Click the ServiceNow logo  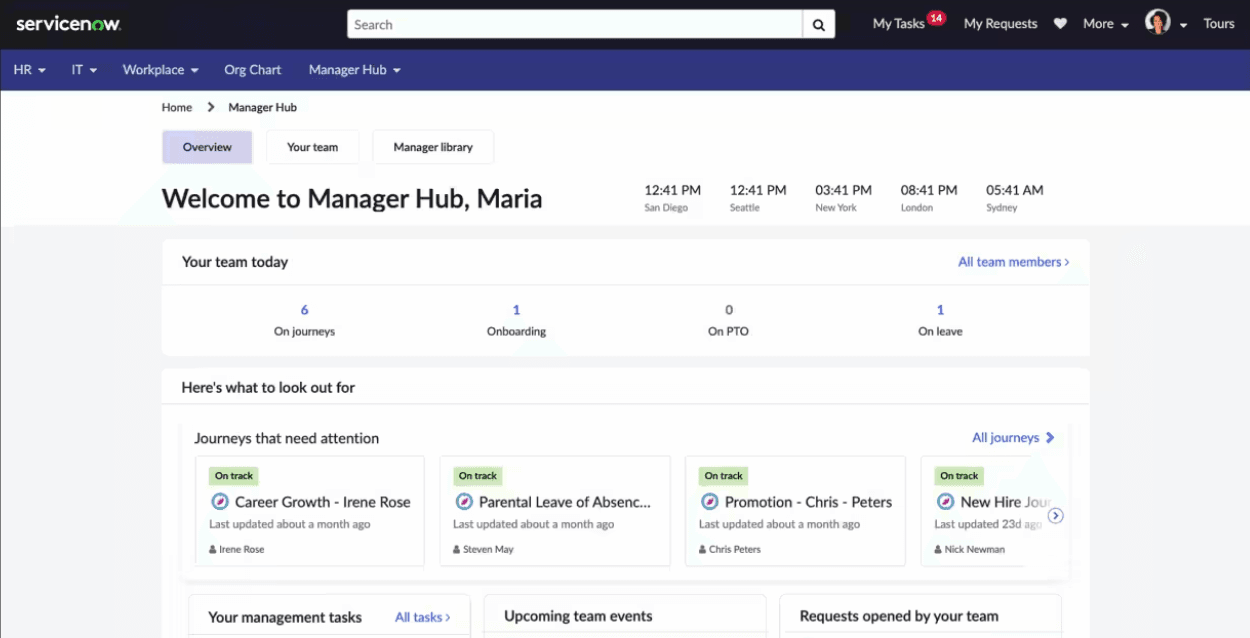[x=68, y=24]
